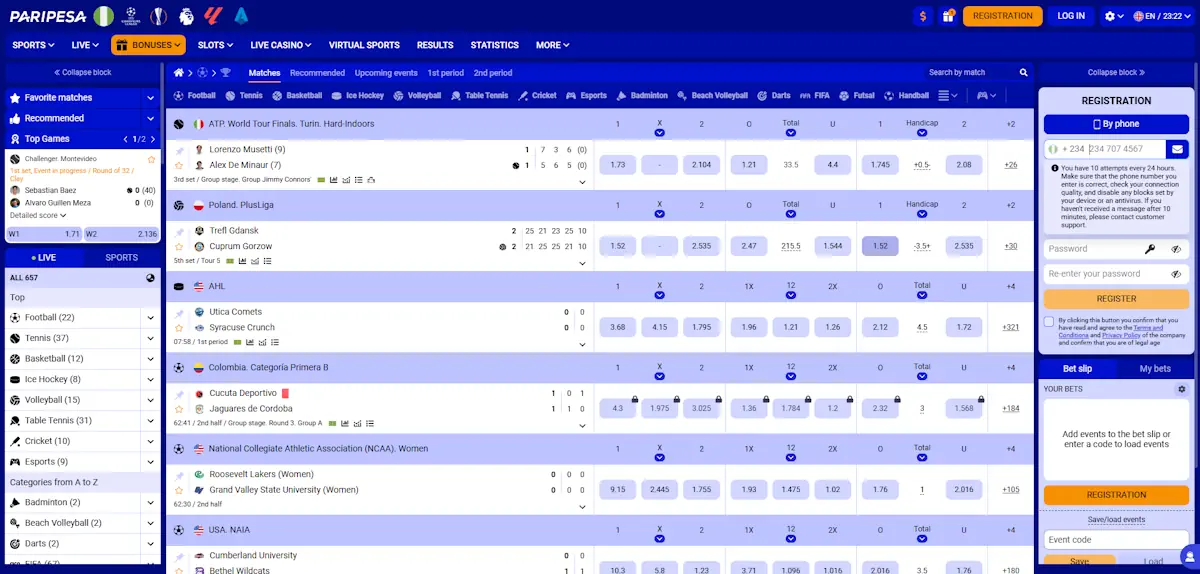Image resolution: width=1200 pixels, height=574 pixels.
Task: Add Alex De Minaur match to favorites
Action: coord(179,165)
